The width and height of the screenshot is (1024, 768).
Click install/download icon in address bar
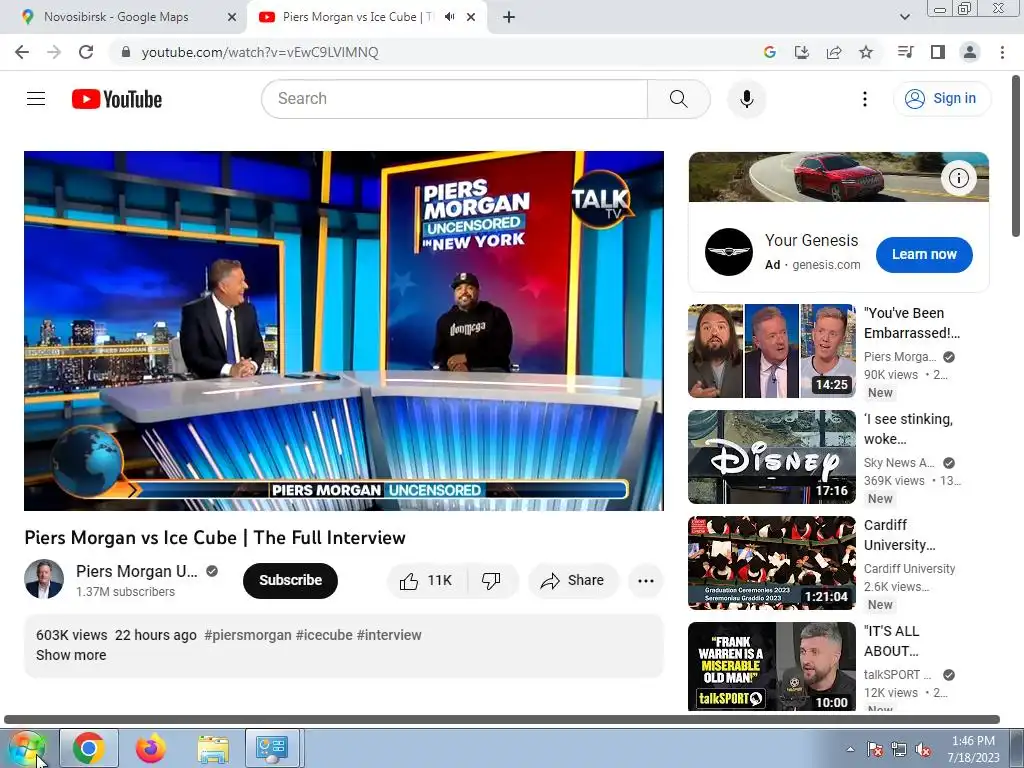(801, 52)
